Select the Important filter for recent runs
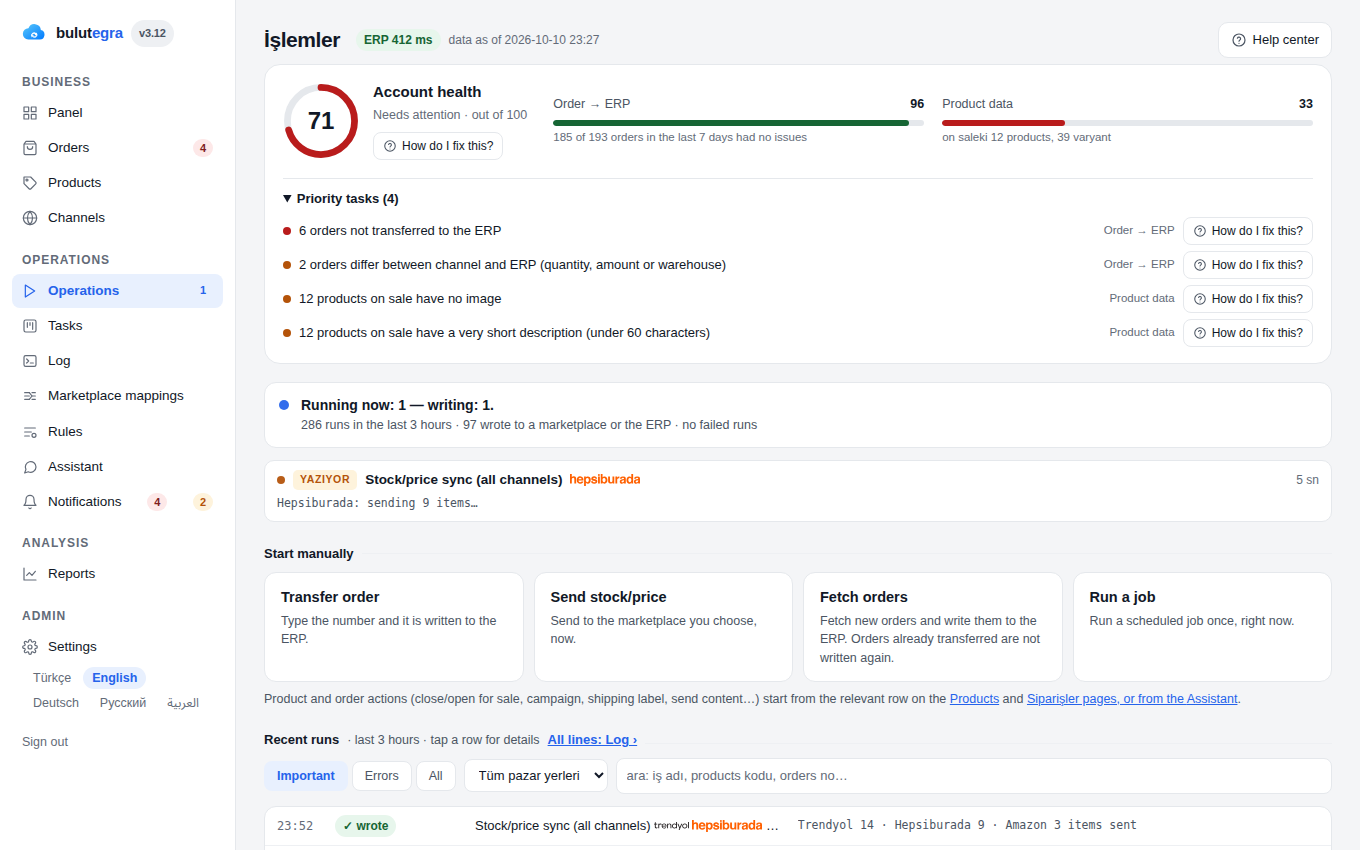Viewport: 1360px width, 850px height. 306,776
